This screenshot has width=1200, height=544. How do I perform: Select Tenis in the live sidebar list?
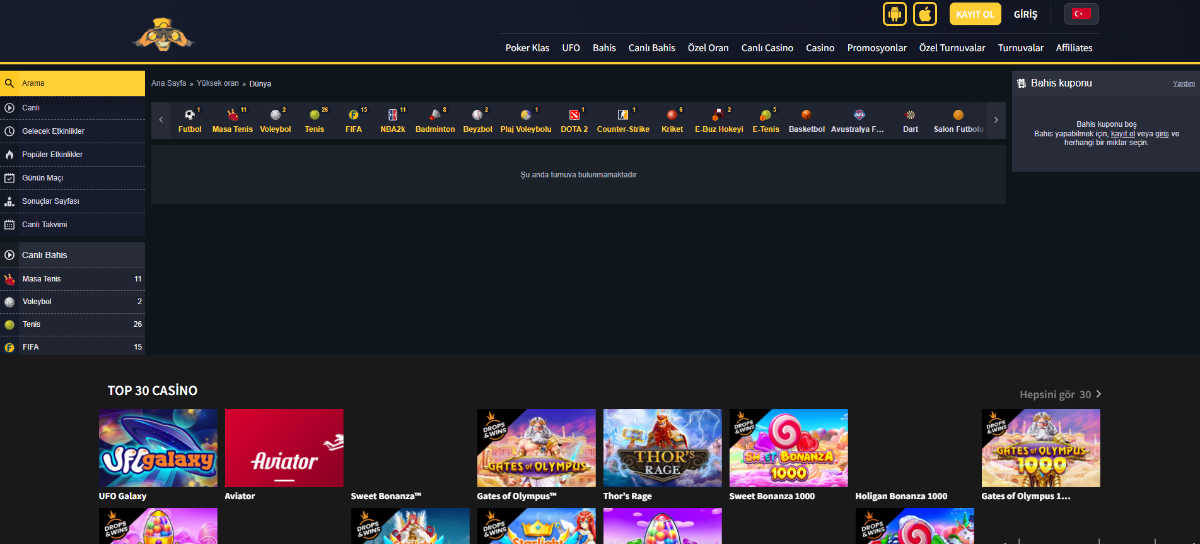[x=72, y=325]
